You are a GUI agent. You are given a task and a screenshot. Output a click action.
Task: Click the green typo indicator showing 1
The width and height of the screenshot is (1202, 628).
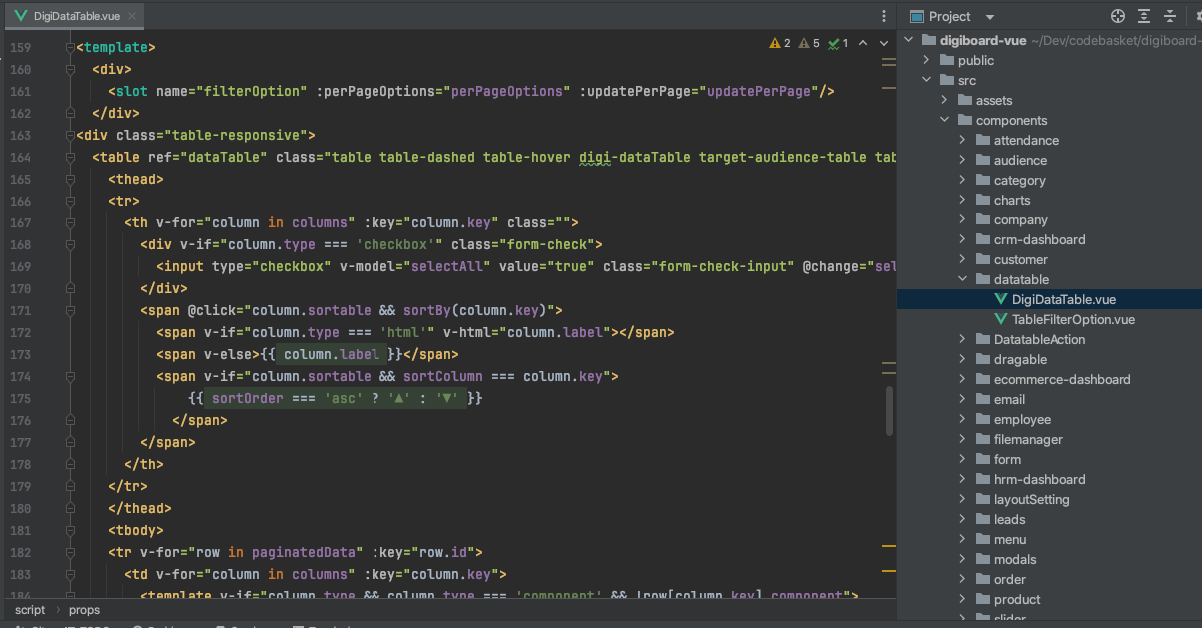pyautogui.click(x=838, y=44)
